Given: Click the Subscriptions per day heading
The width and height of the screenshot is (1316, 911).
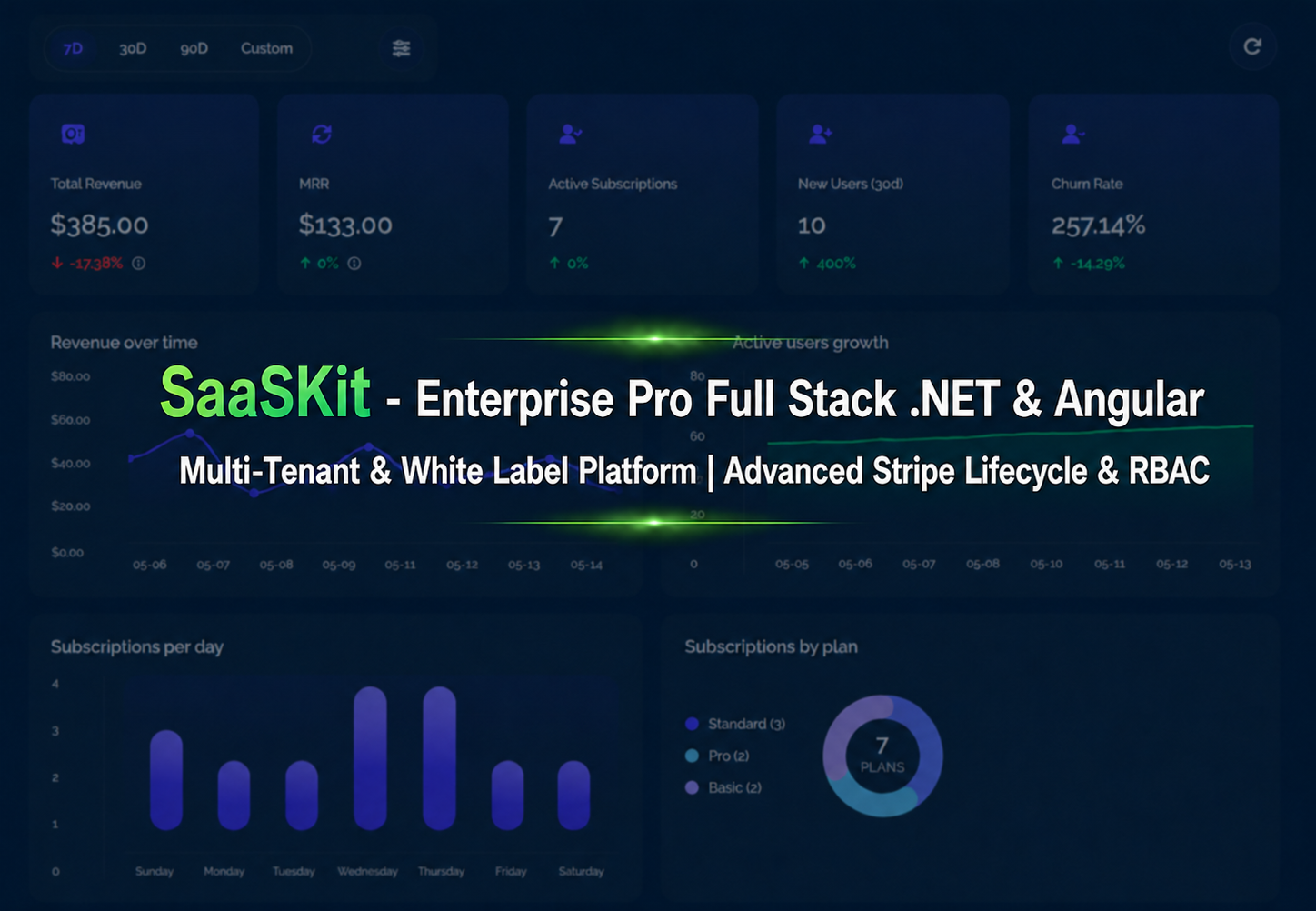Looking at the screenshot, I should [137, 646].
